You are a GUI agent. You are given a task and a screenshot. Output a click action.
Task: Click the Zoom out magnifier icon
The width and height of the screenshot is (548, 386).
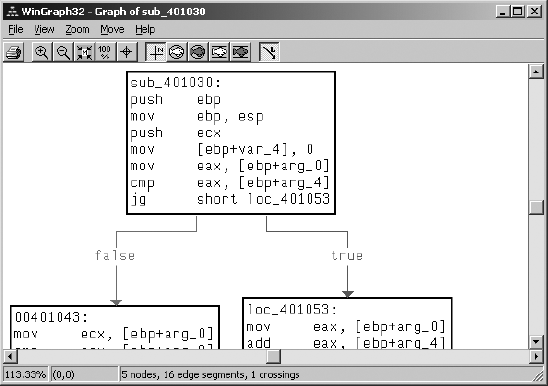point(63,52)
